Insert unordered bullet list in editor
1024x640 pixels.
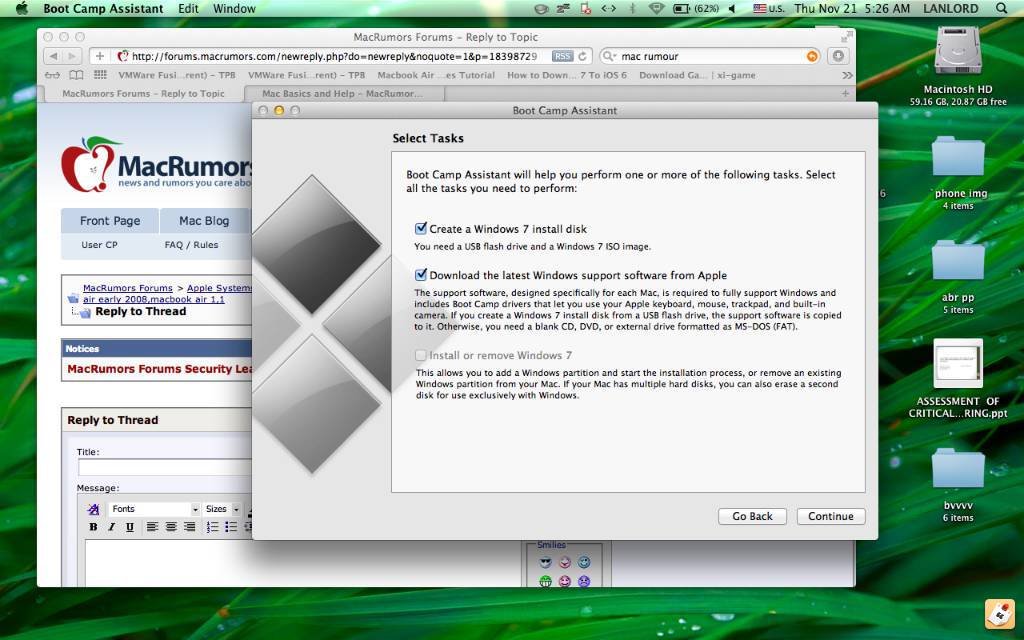click(231, 527)
